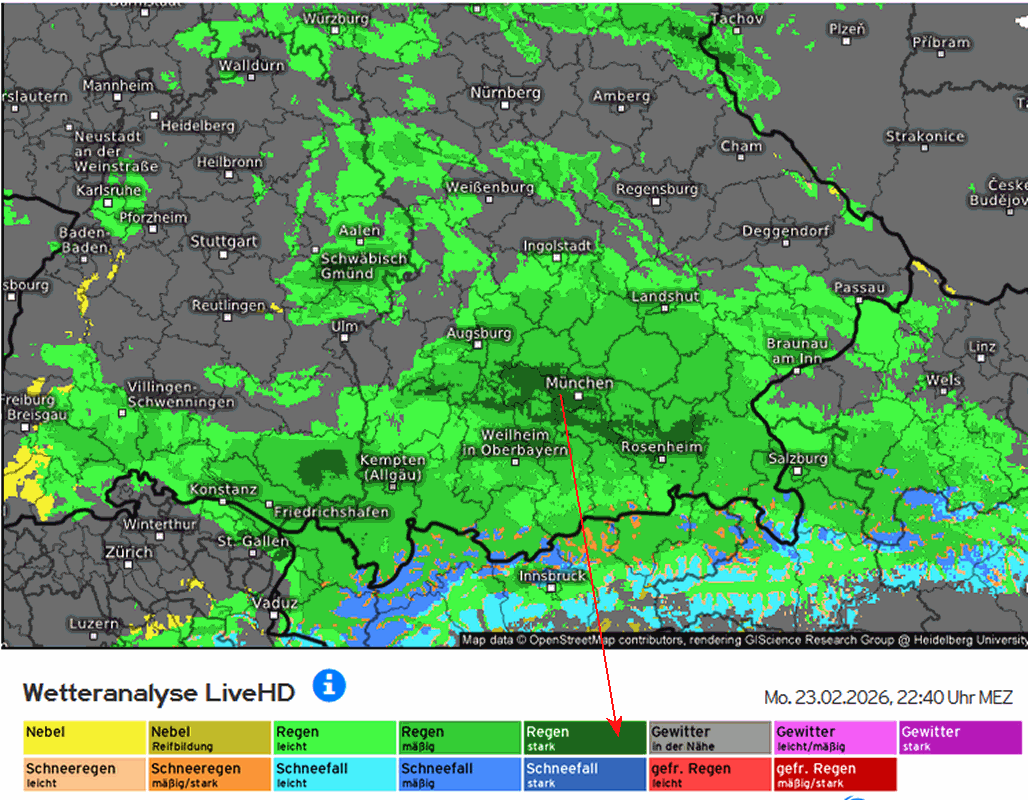The width and height of the screenshot is (1028, 800).
Task: Click the Schneeregen leicht legend swatch
Action: (x=85, y=775)
